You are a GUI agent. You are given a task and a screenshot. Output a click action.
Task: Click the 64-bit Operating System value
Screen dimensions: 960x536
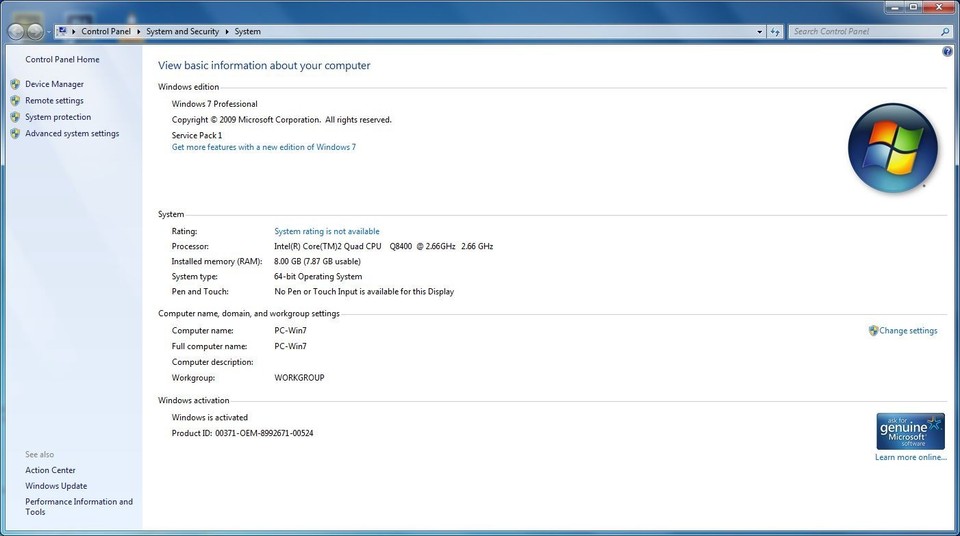318,277
